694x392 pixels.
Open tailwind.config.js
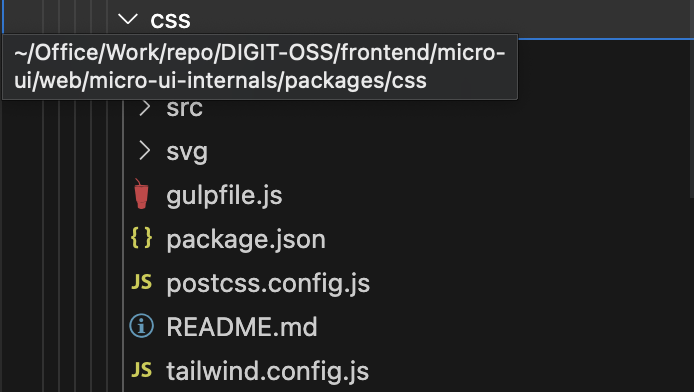point(268,371)
